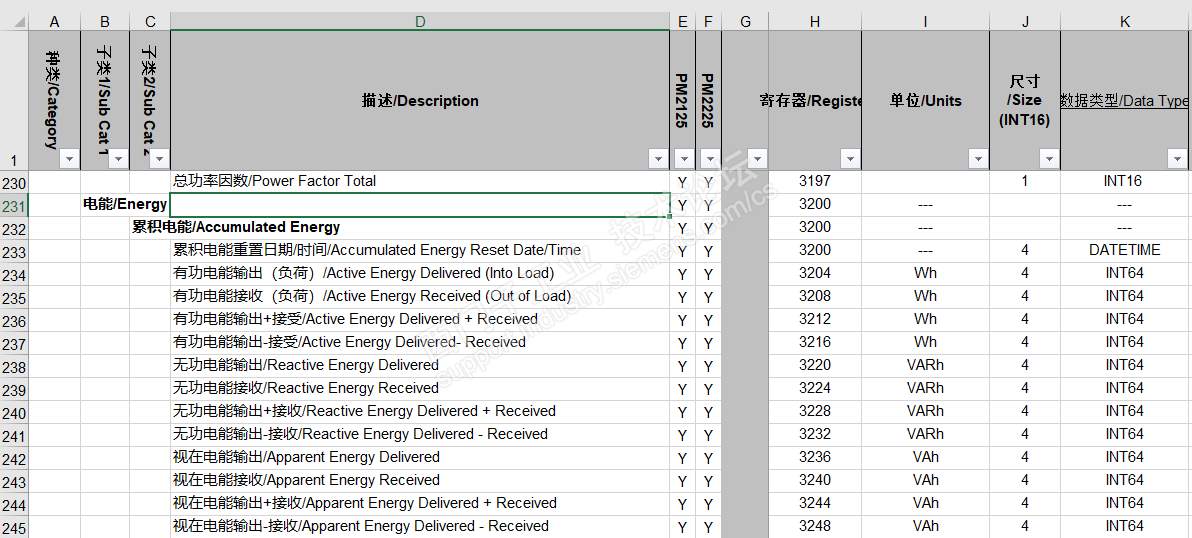Select register value 3197
The image size is (1192, 538).
pyautogui.click(x=815, y=182)
